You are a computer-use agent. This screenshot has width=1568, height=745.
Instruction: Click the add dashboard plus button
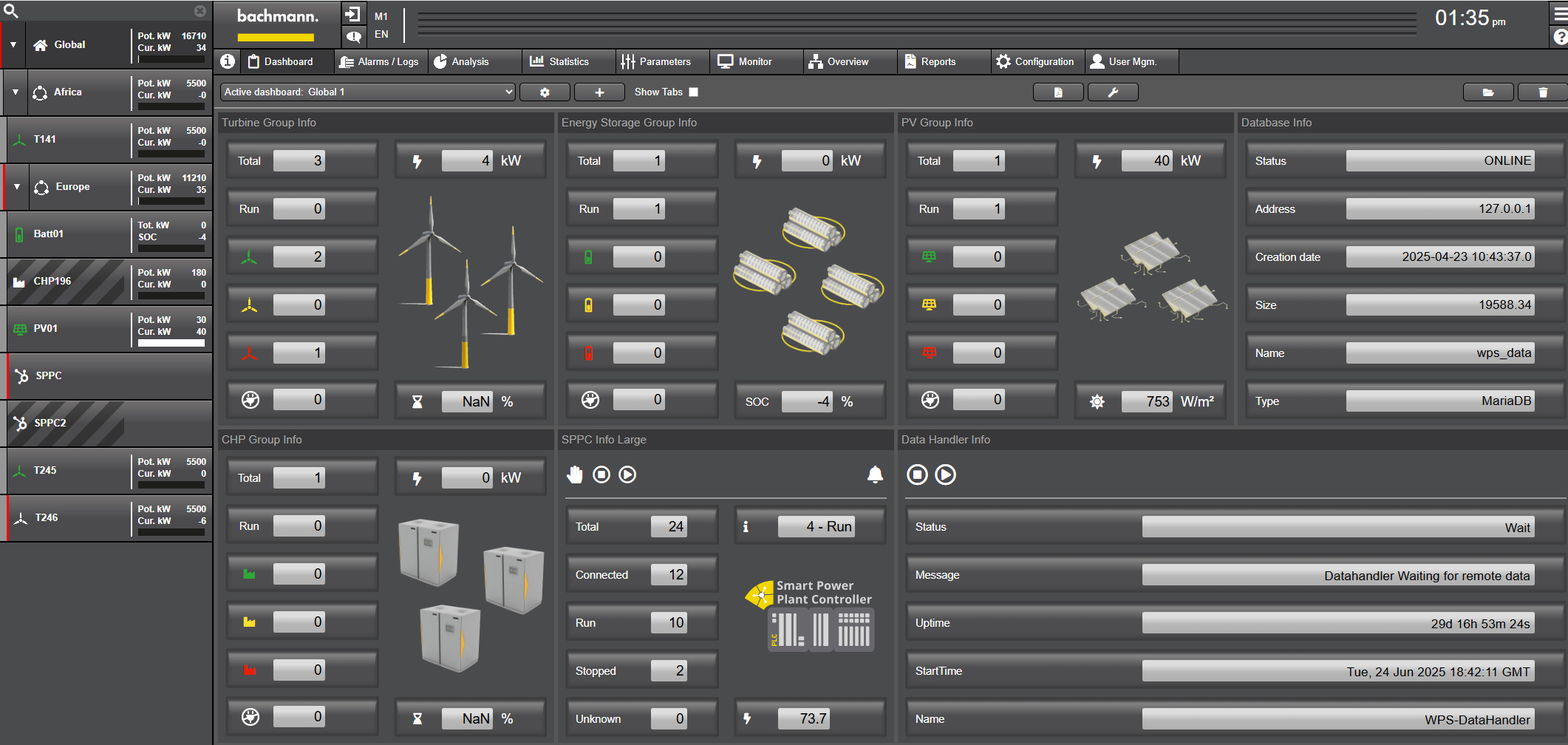pos(599,92)
